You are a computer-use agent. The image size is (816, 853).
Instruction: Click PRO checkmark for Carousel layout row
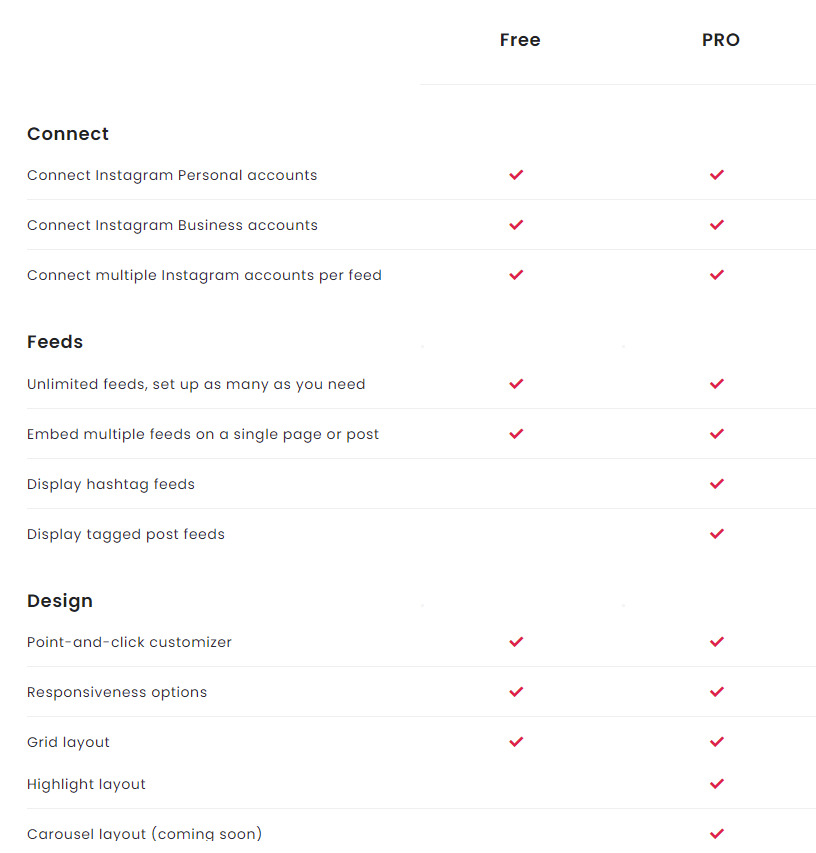(717, 833)
